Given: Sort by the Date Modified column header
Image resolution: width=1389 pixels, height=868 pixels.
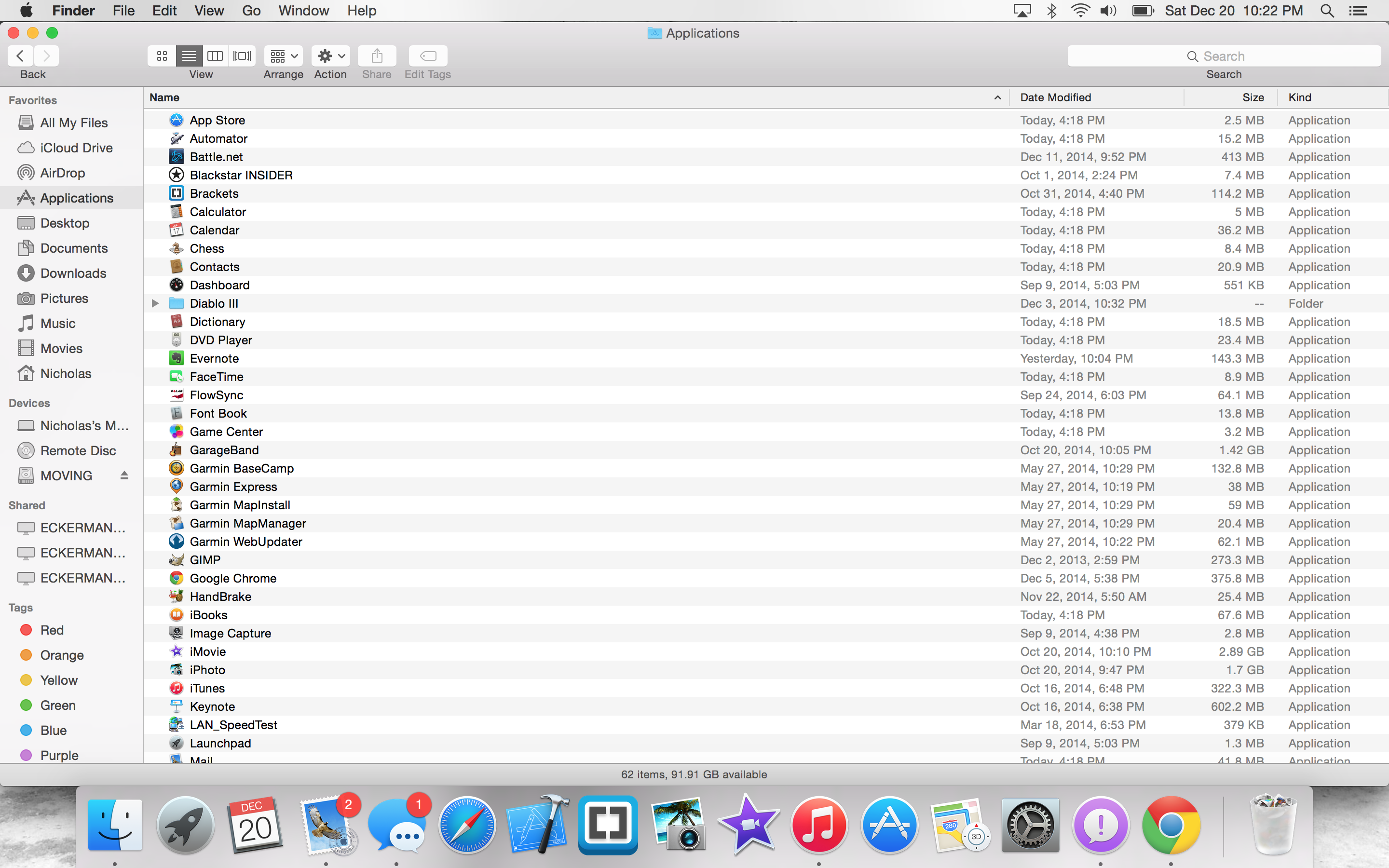Looking at the screenshot, I should coord(1096,97).
